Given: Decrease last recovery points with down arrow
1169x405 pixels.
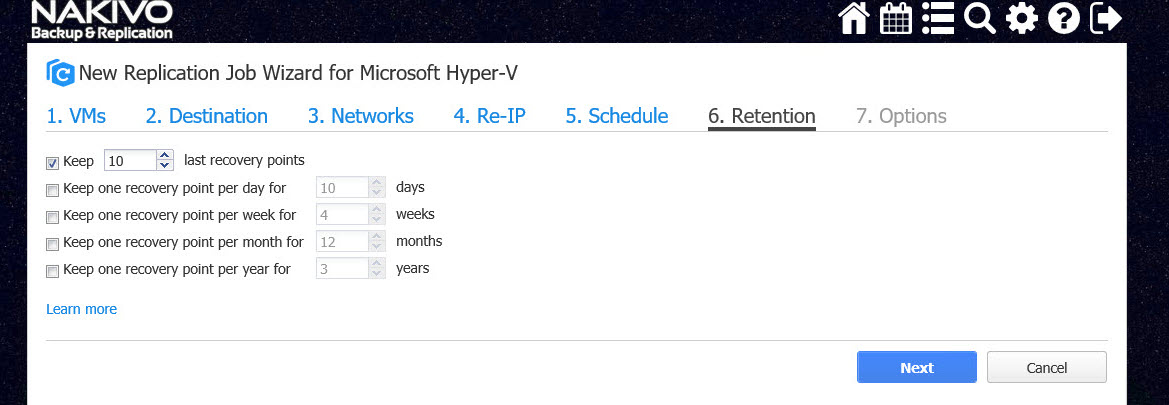Looking at the screenshot, I should [165, 165].
